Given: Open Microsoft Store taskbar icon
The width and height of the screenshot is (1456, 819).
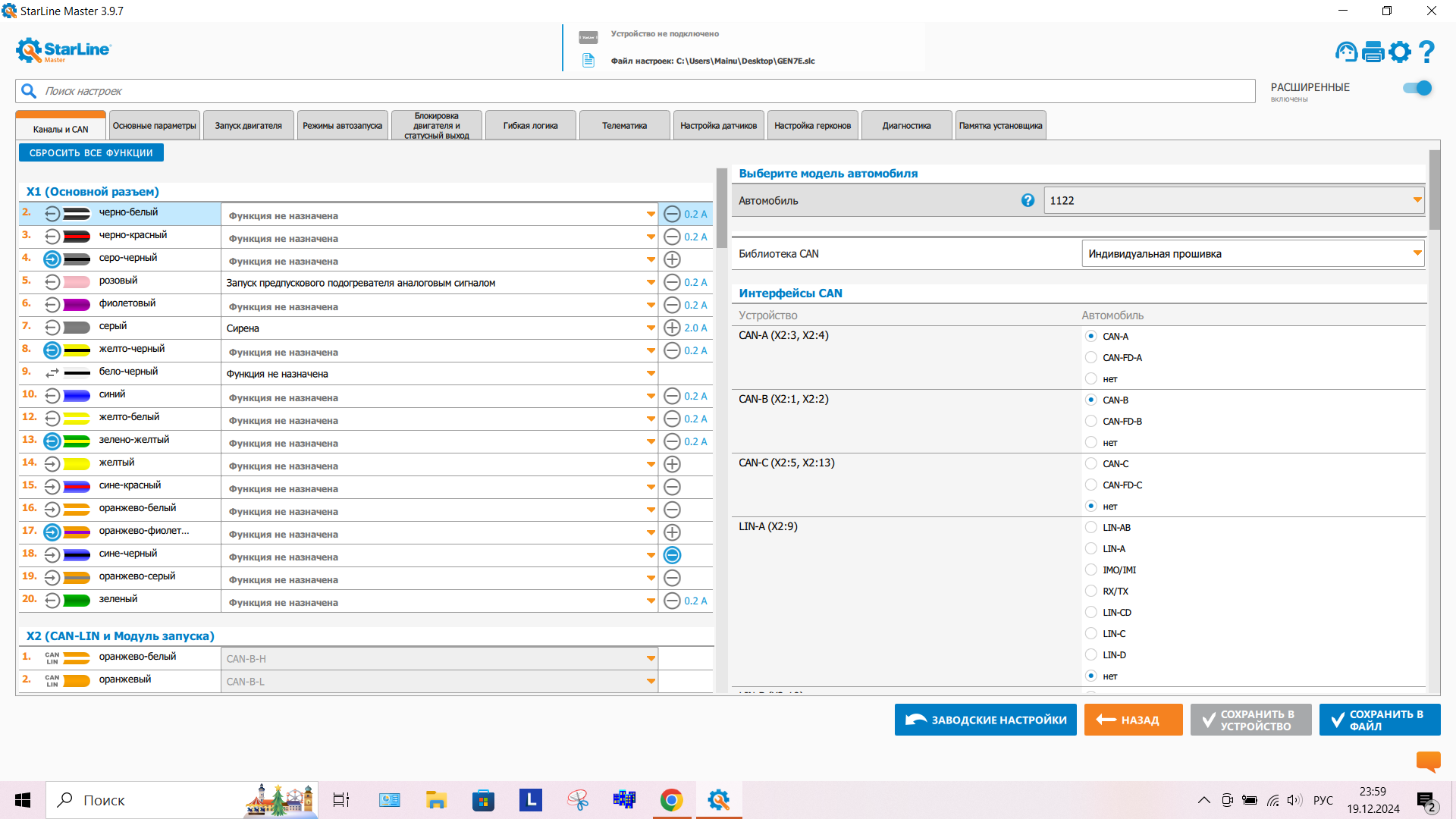Looking at the screenshot, I should tap(483, 800).
